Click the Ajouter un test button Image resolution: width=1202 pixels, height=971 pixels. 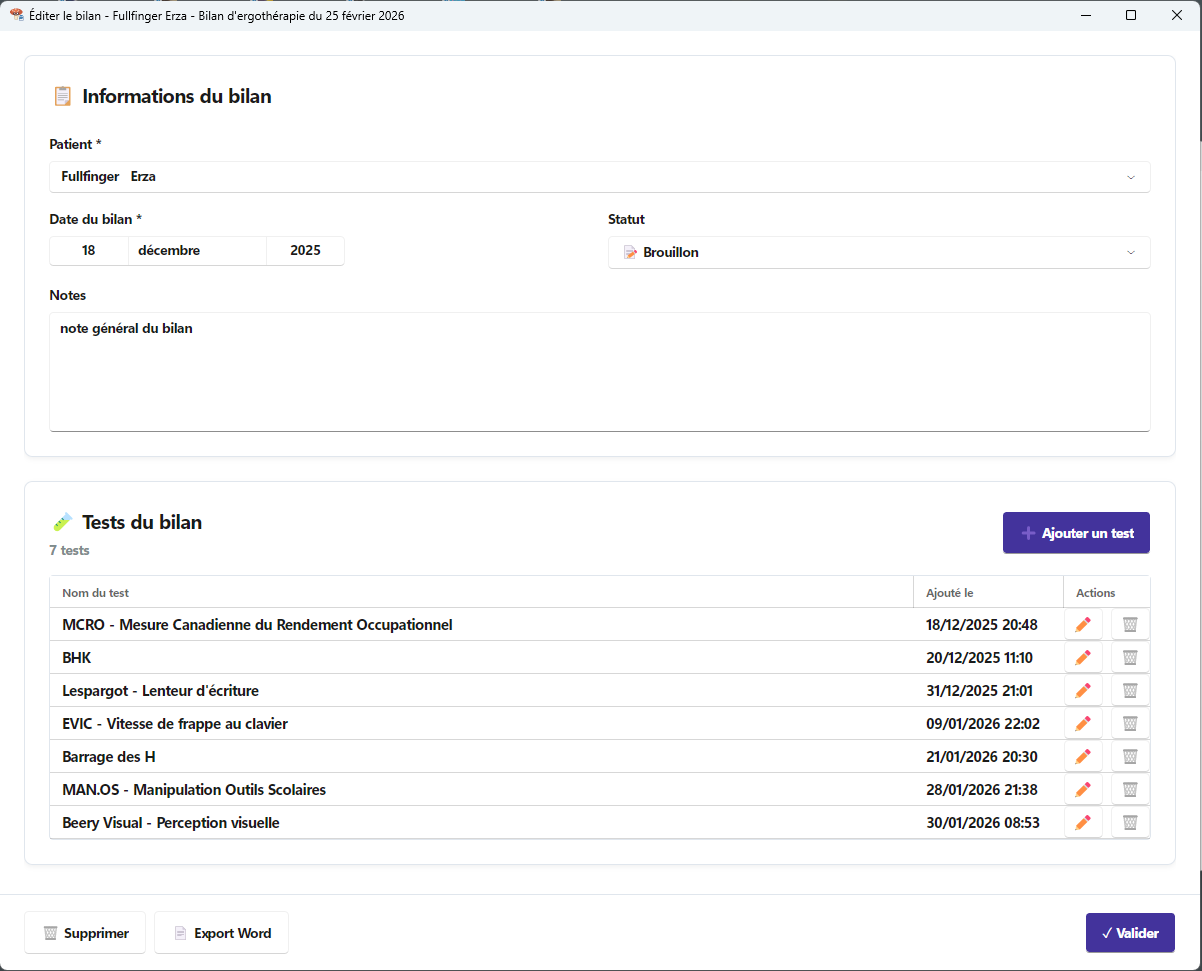(x=1076, y=533)
